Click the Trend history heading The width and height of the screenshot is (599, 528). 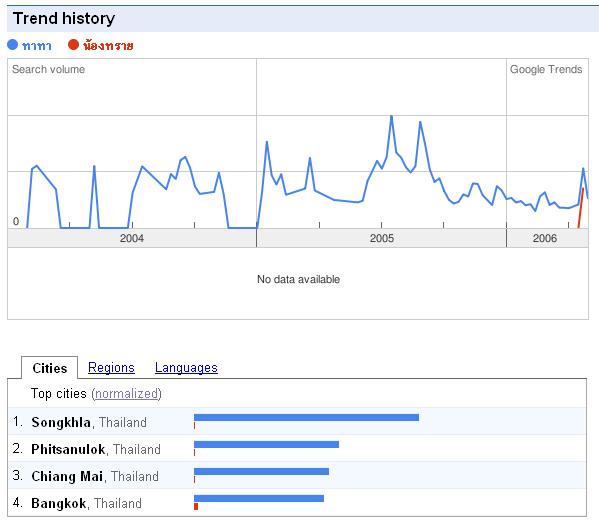64,18
